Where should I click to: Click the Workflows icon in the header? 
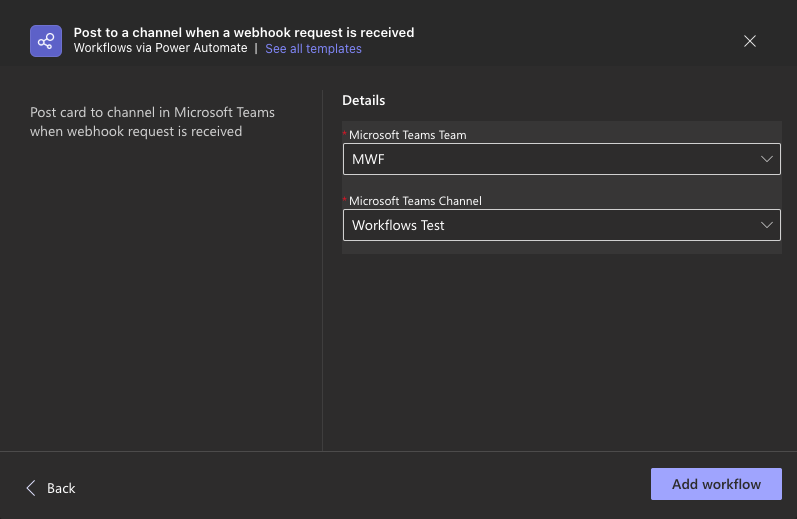(45, 41)
